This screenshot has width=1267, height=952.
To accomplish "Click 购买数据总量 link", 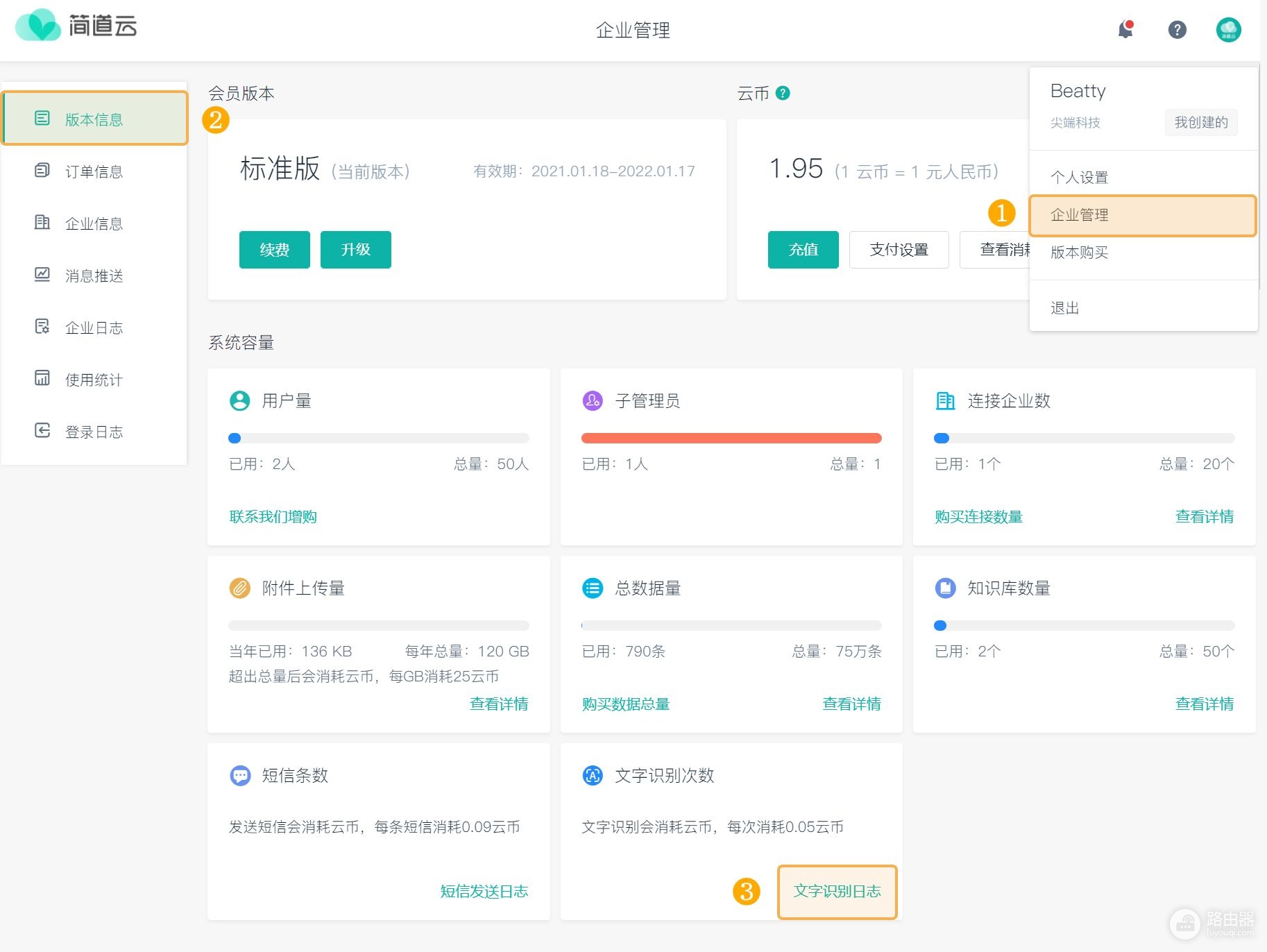I will point(626,704).
